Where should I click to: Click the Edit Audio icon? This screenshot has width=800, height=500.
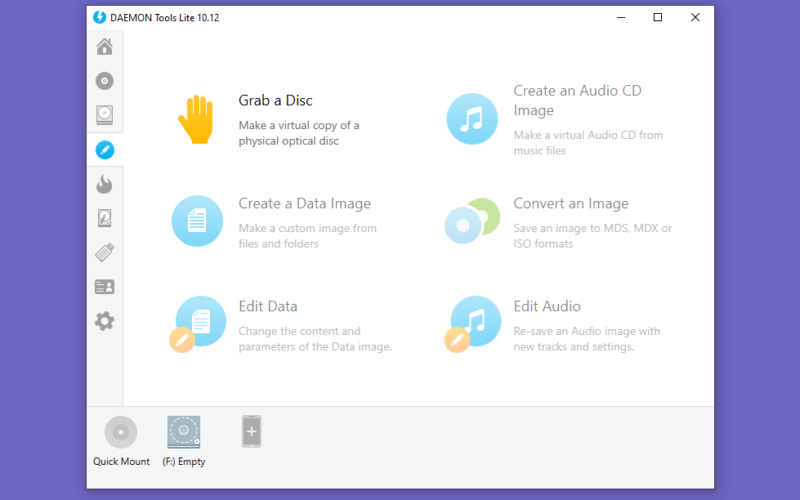472,324
